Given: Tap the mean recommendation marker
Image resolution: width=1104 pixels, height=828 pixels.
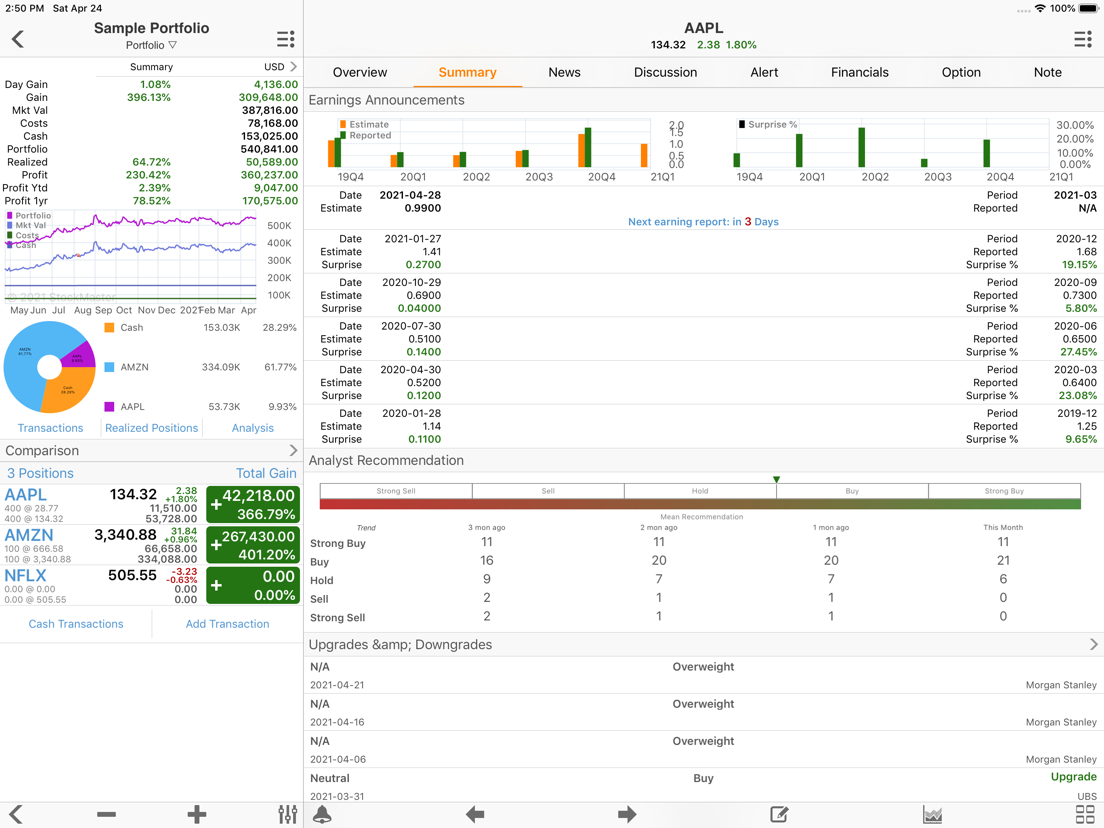Looking at the screenshot, I should click(777, 479).
